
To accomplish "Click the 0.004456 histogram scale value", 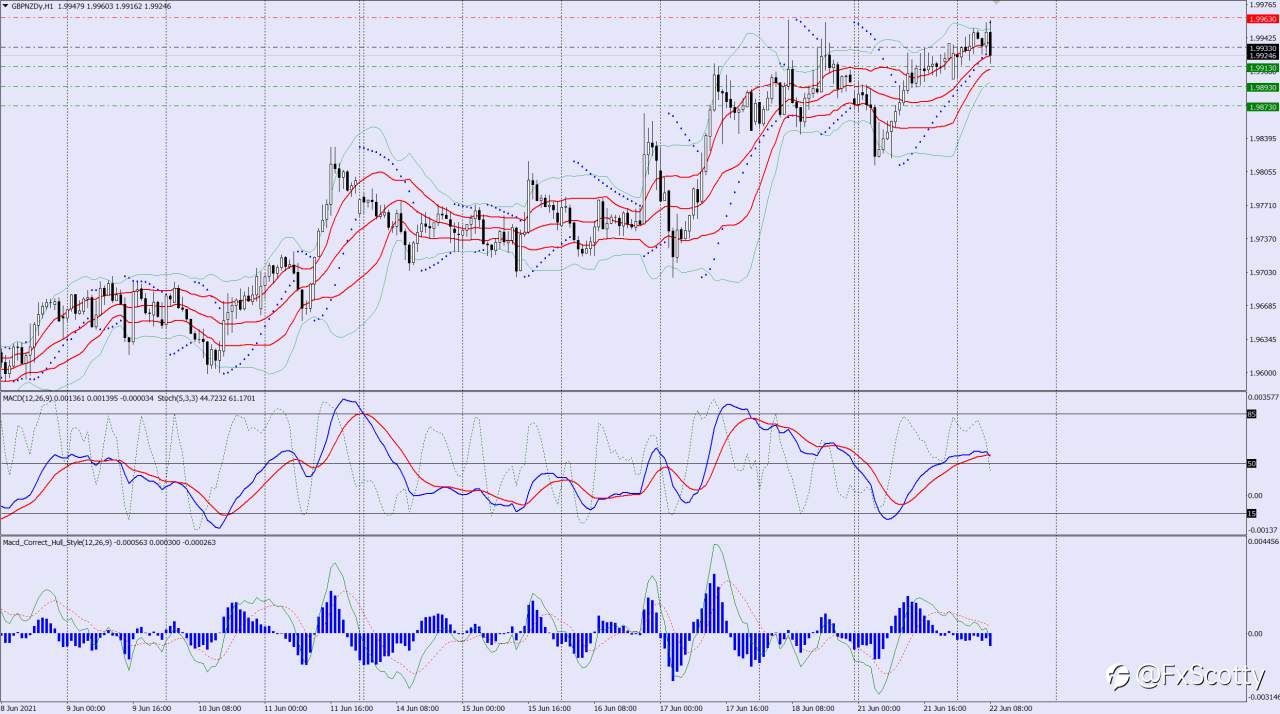I will coord(1263,542).
